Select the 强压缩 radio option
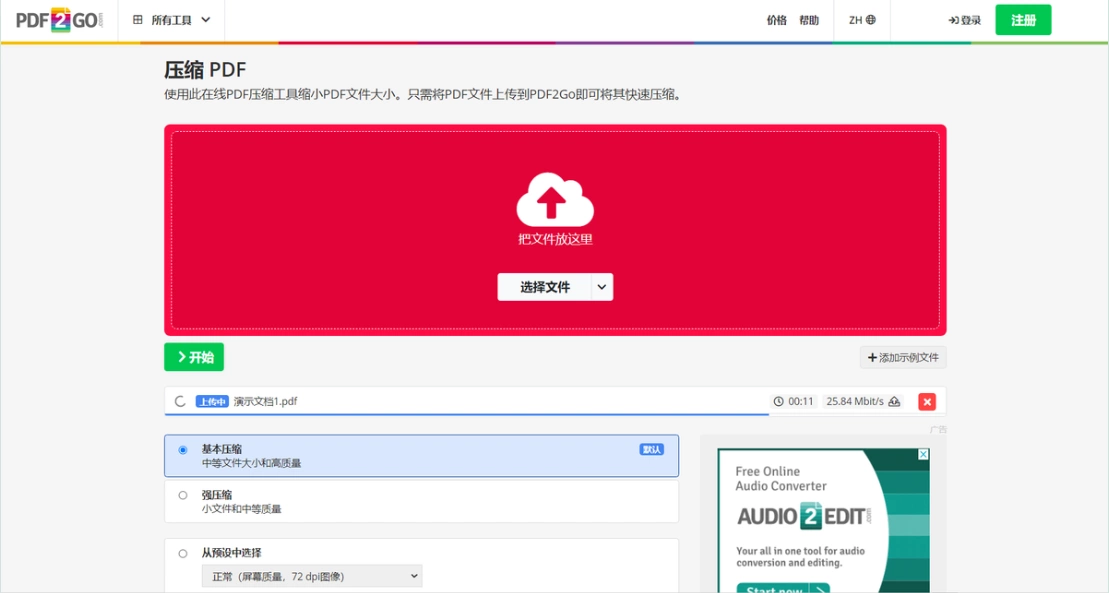1109x593 pixels. [x=183, y=495]
